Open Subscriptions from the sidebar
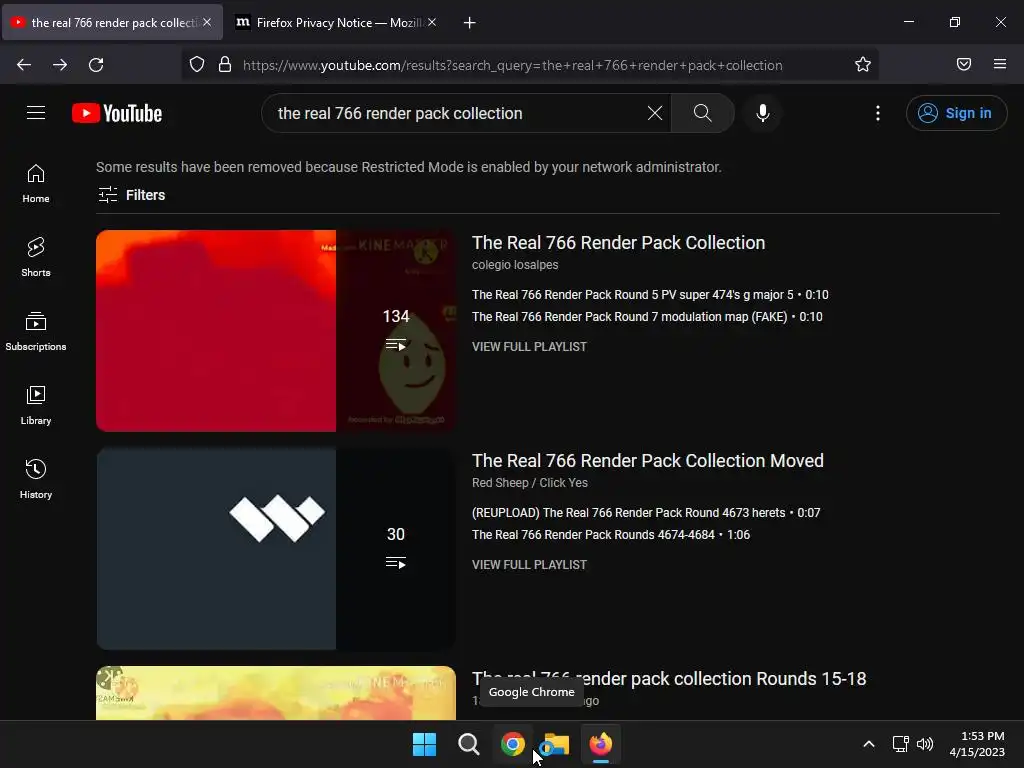1024x768 pixels. click(36, 331)
